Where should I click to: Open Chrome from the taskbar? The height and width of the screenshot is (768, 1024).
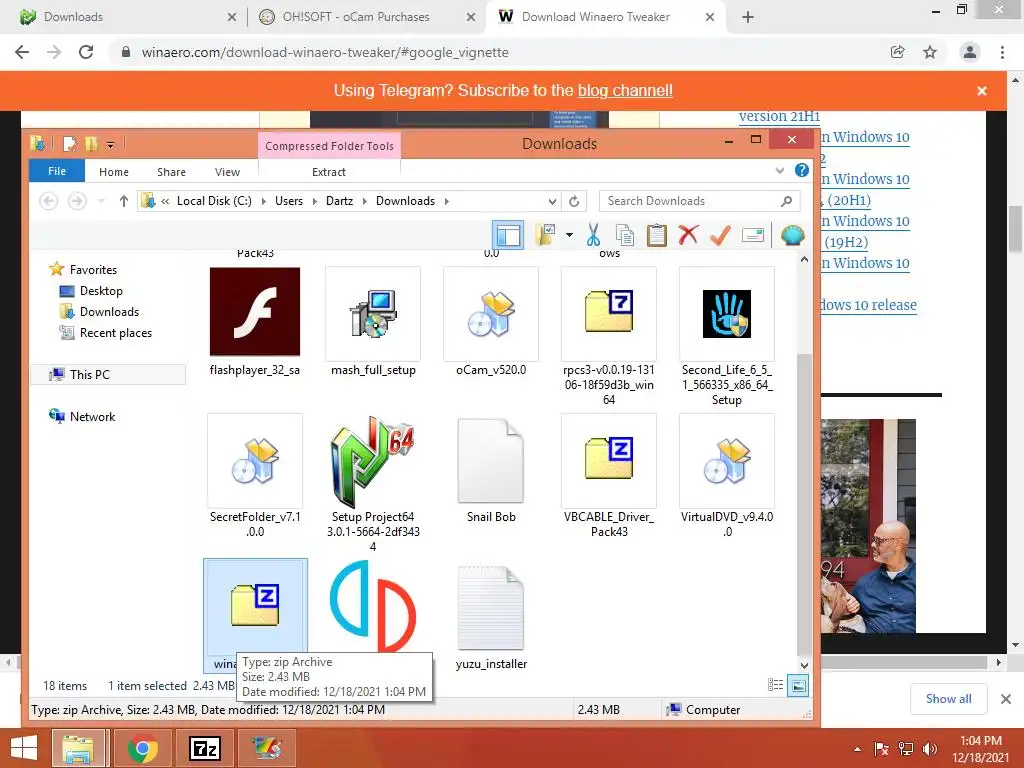142,748
